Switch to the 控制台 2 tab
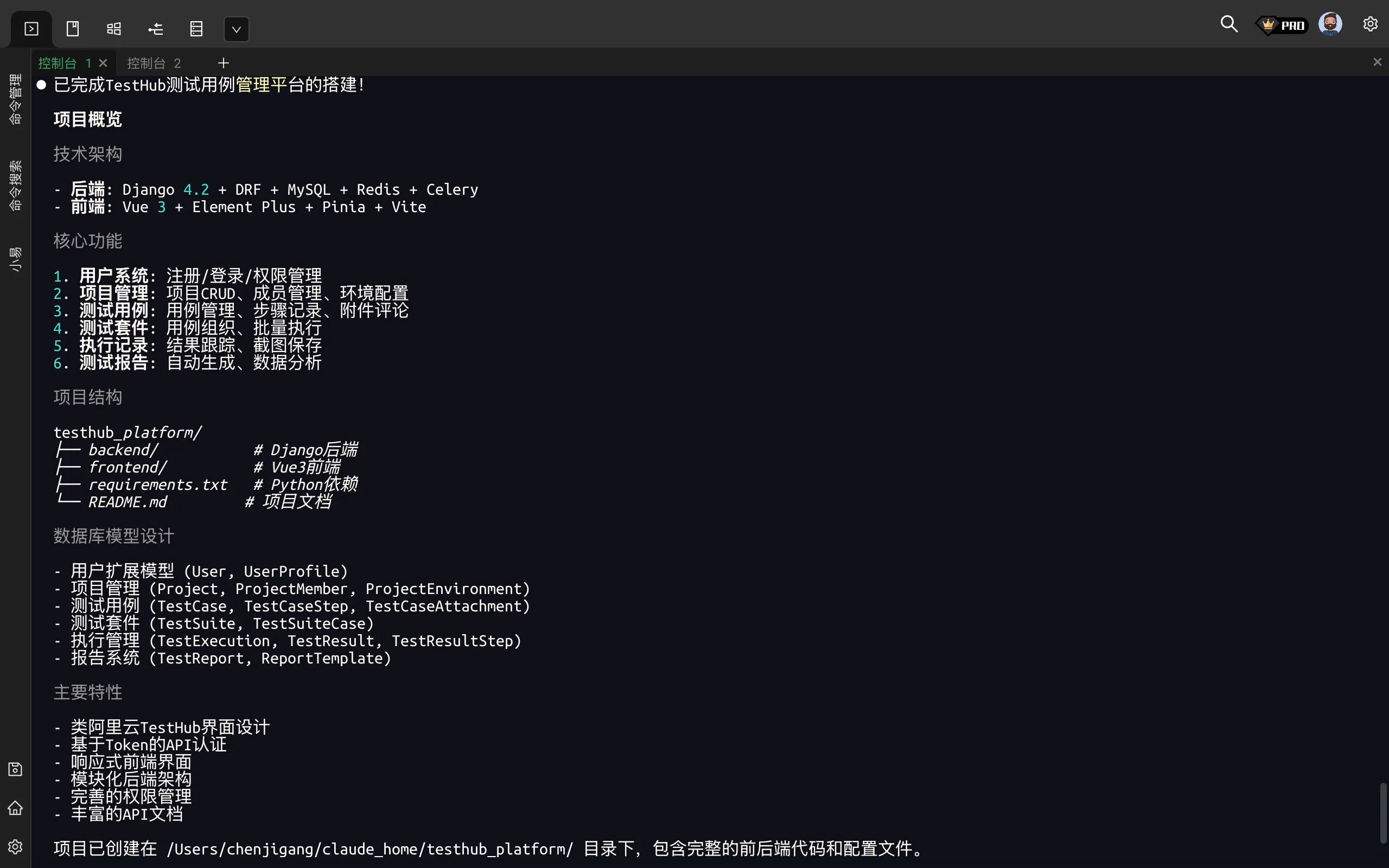 [153, 63]
